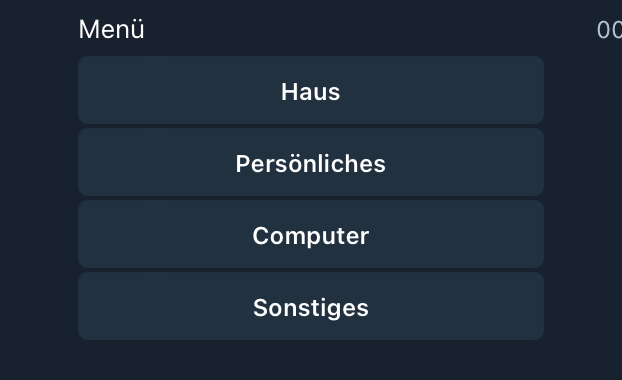
Task: Show the Sonstiges category
Action: (x=311, y=306)
